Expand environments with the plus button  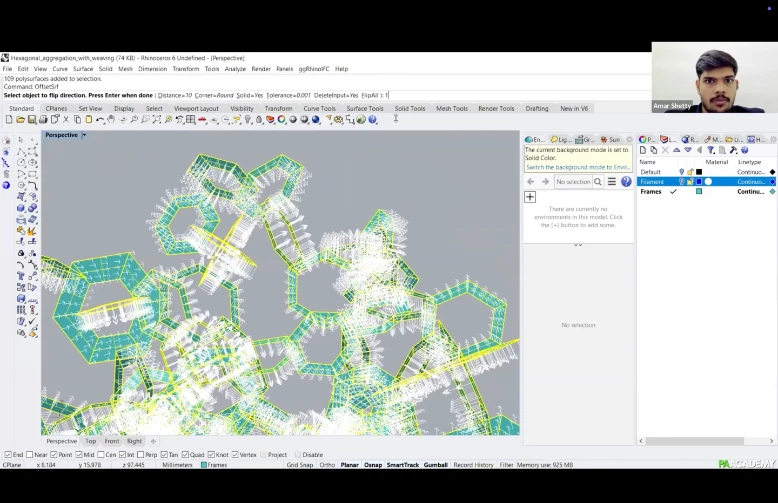pyautogui.click(x=530, y=197)
